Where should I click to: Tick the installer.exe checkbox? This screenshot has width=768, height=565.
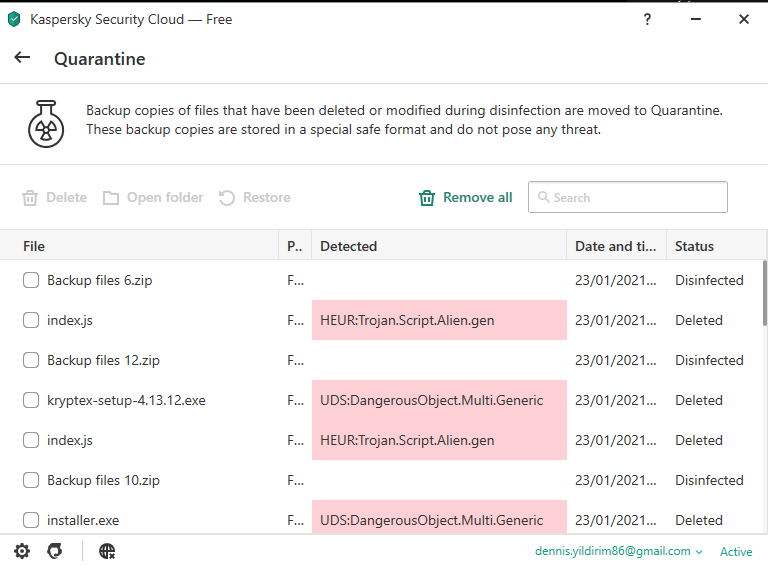pyautogui.click(x=31, y=521)
